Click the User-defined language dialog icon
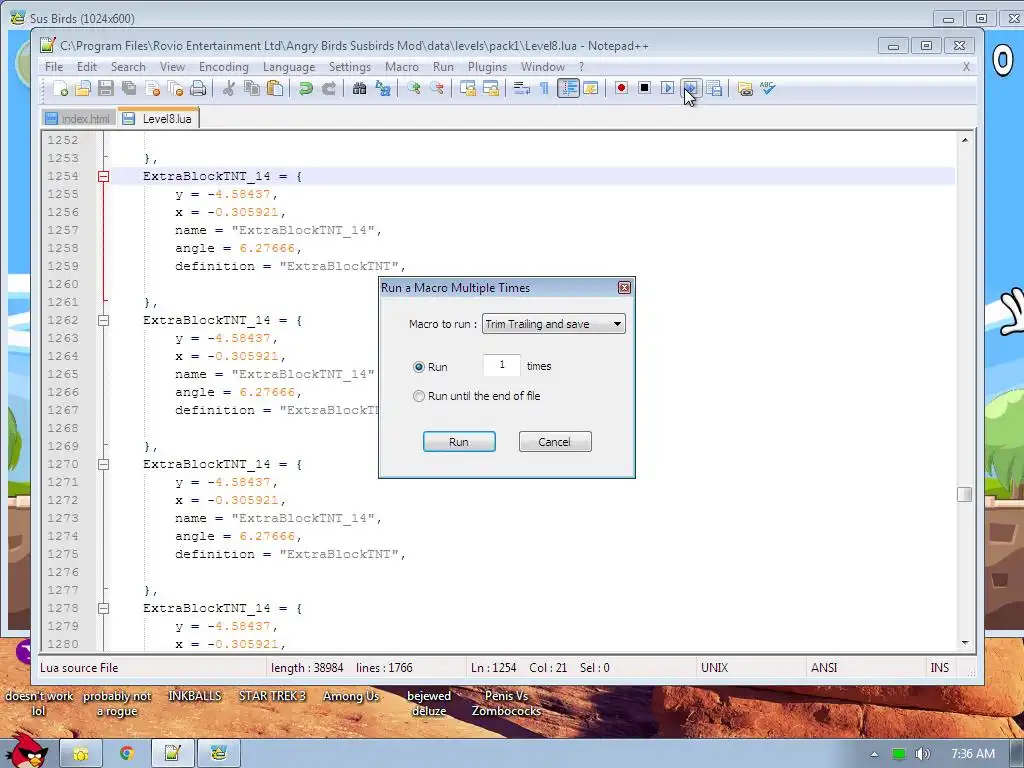The image size is (1024, 768). point(591,88)
